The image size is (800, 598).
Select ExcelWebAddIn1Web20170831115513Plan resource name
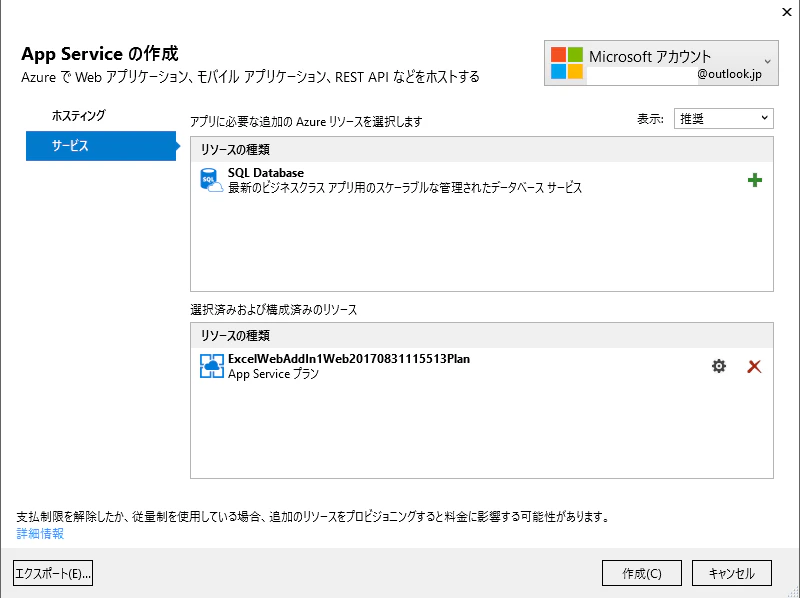(x=349, y=359)
